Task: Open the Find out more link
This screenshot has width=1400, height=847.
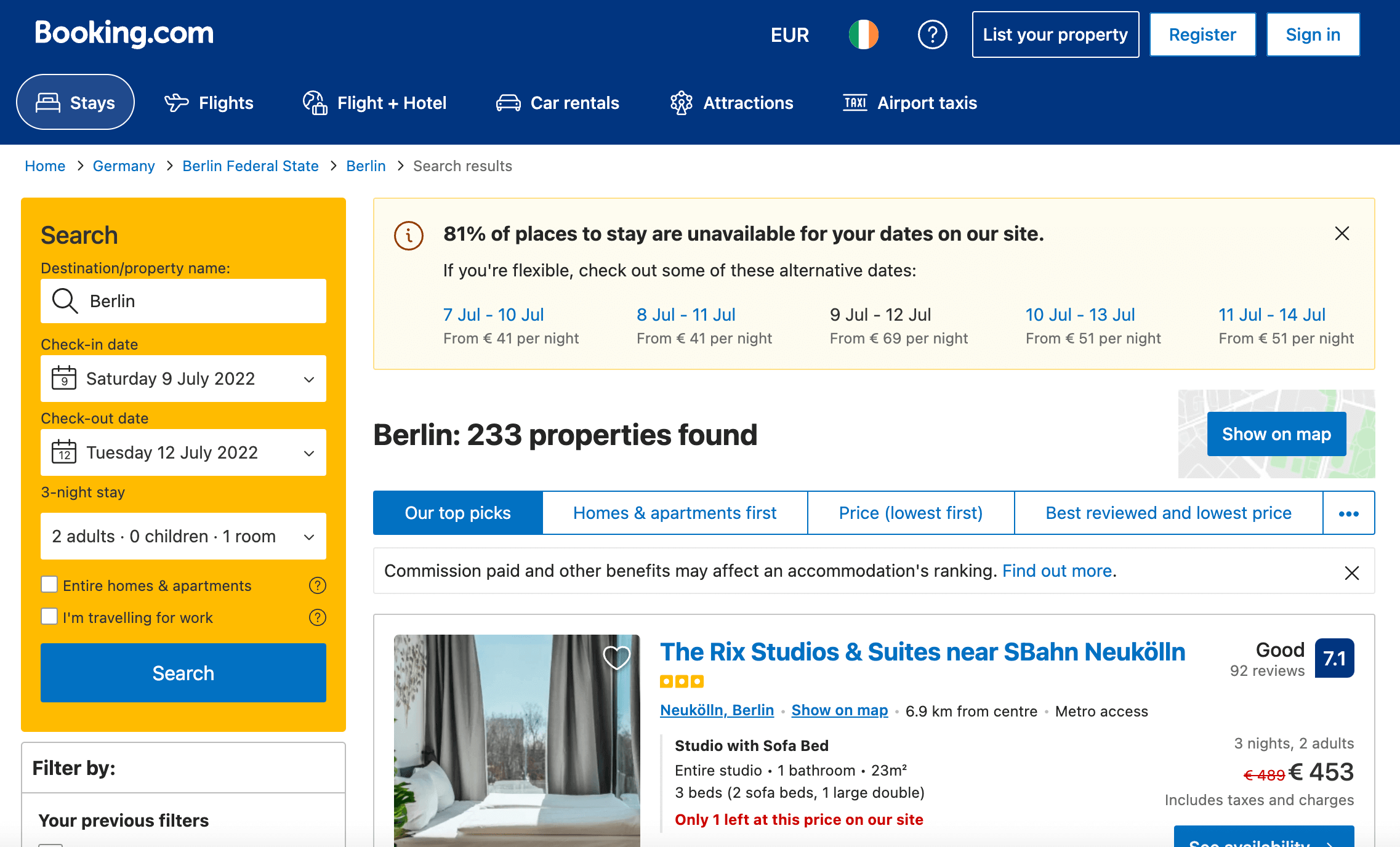Action: 1057,571
